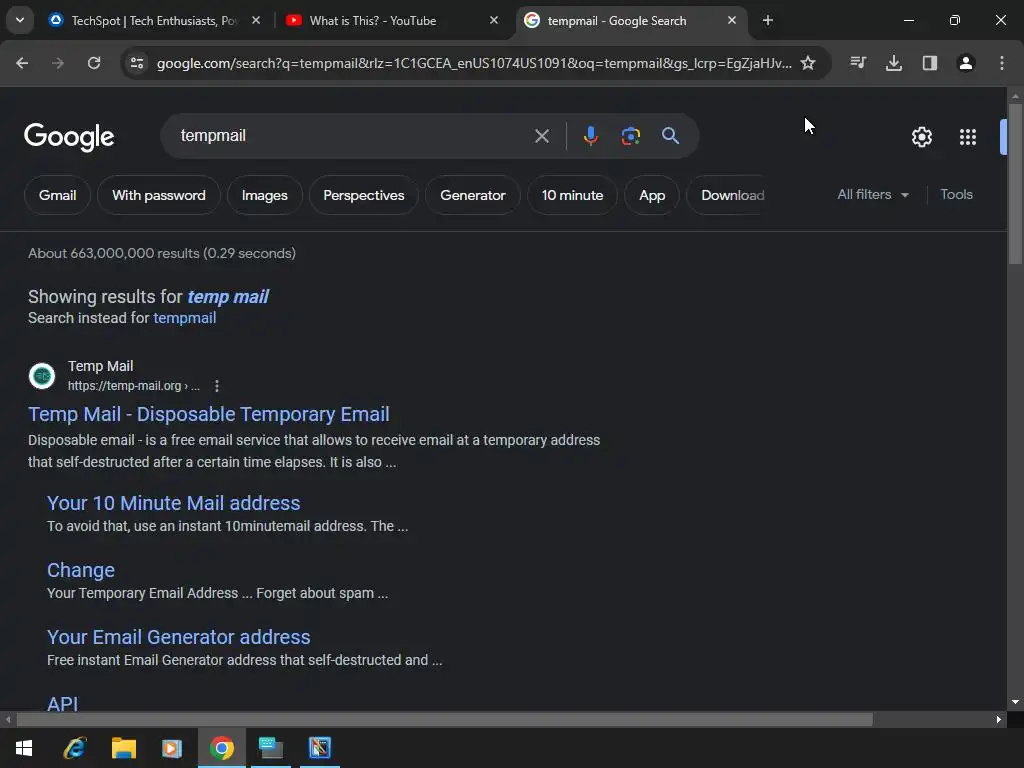1024x768 pixels.
Task: Select the Perspectives filter
Action: 364,195
